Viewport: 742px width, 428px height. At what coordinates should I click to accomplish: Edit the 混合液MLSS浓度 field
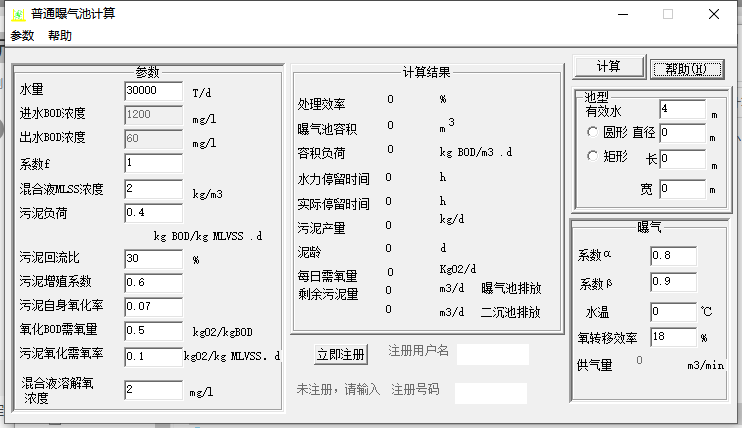(x=153, y=188)
